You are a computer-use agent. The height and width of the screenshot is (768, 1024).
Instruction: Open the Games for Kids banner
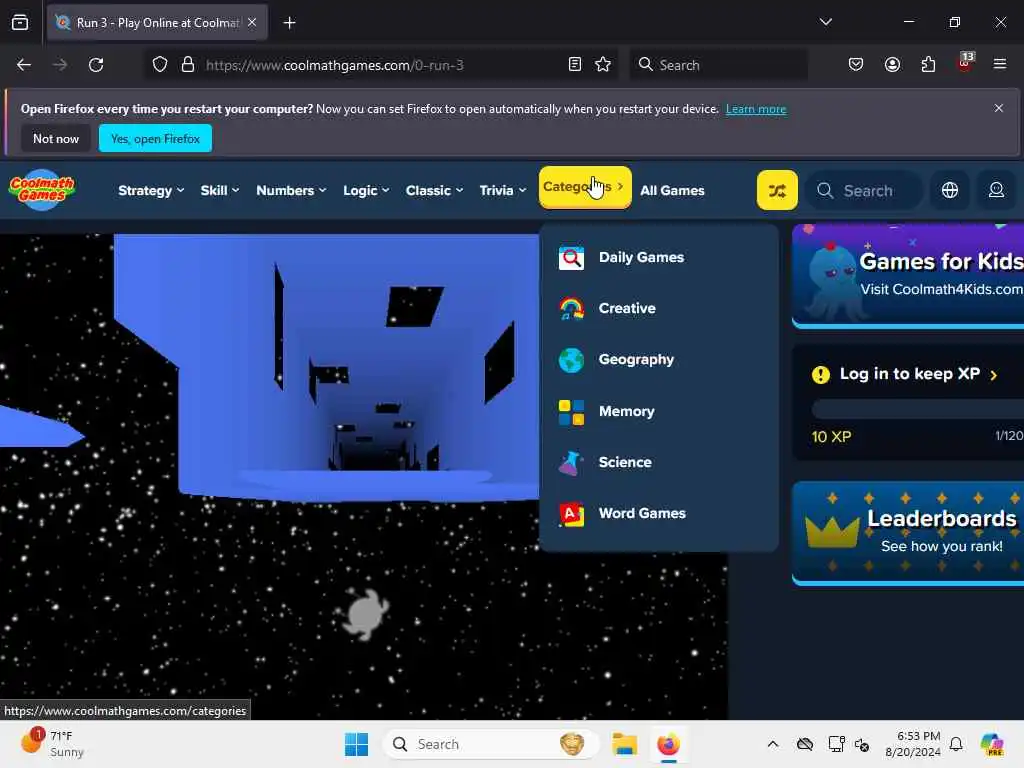pyautogui.click(x=908, y=276)
